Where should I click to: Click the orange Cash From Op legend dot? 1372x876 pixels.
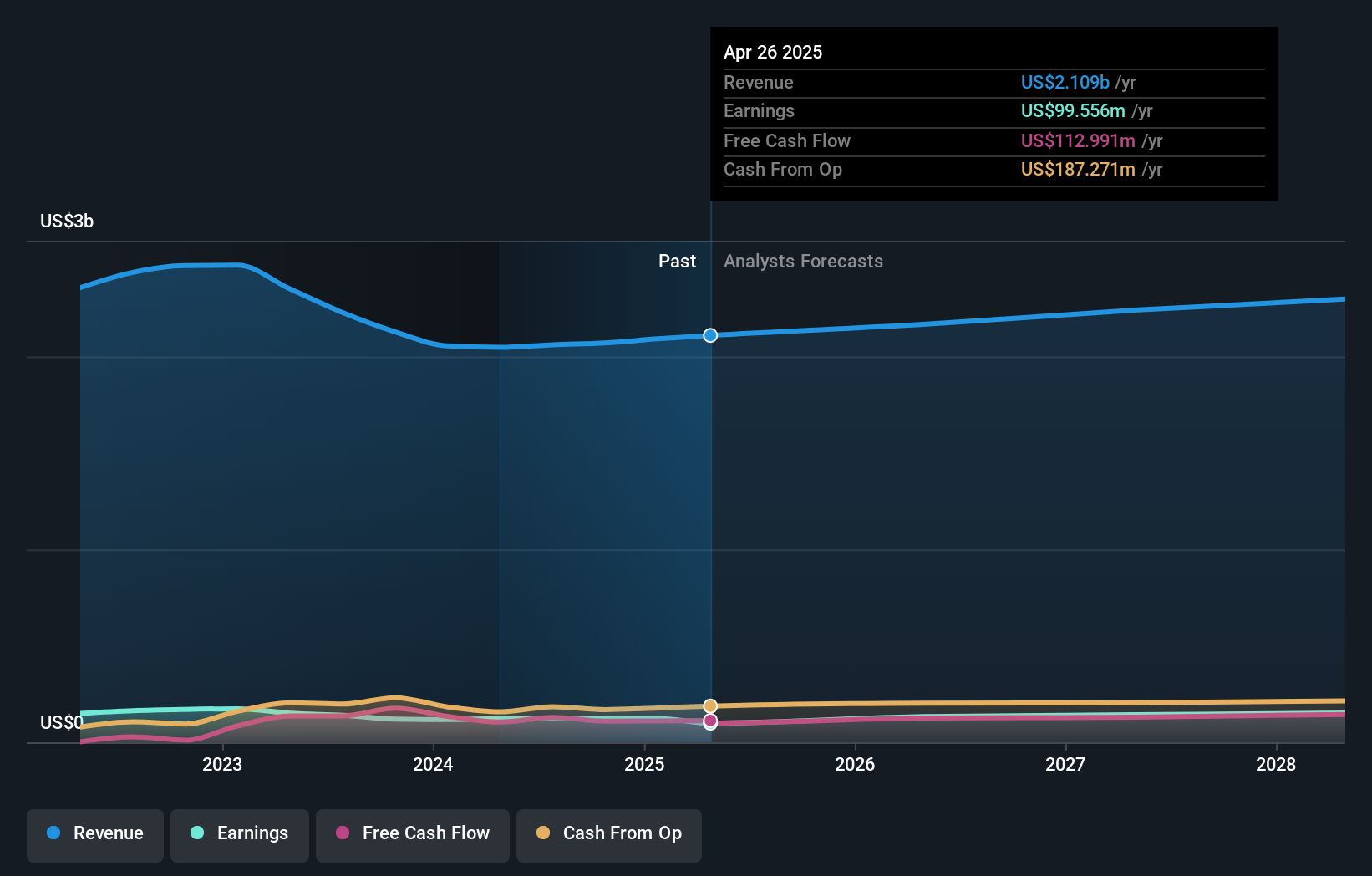coord(543,833)
